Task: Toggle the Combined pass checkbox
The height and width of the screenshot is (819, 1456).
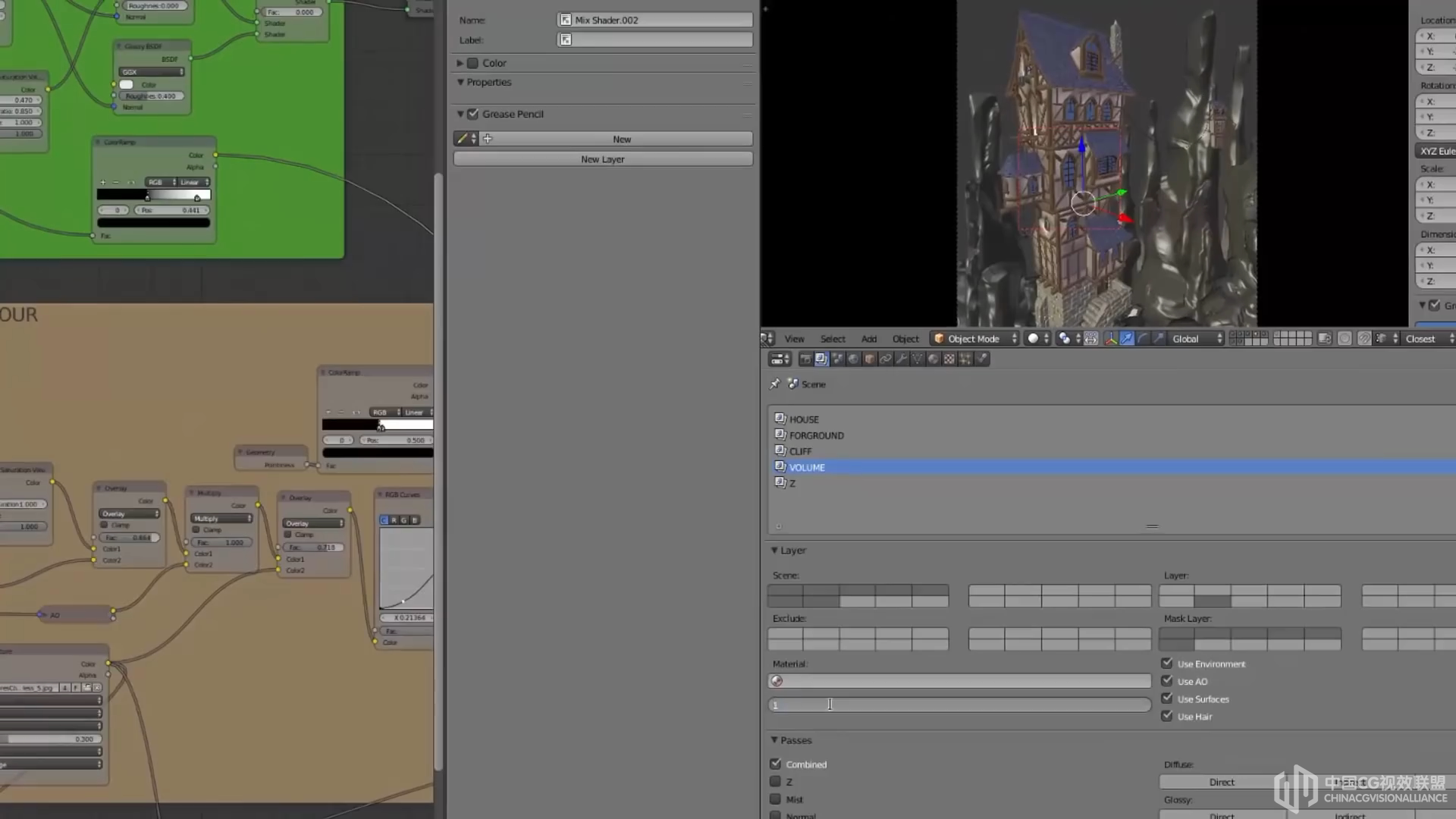Action: [x=775, y=764]
